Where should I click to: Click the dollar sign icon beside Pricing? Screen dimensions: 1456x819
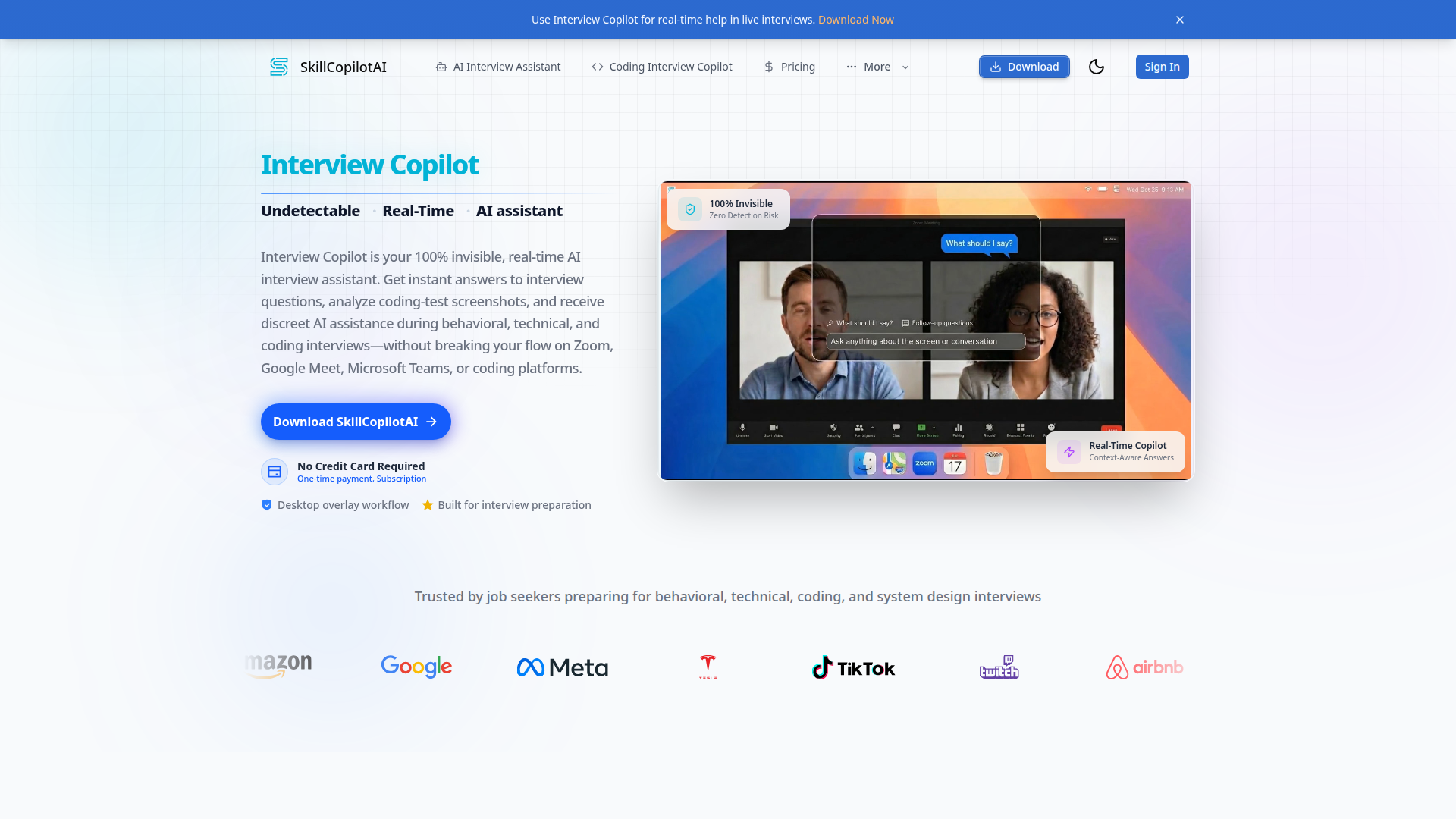click(x=769, y=67)
